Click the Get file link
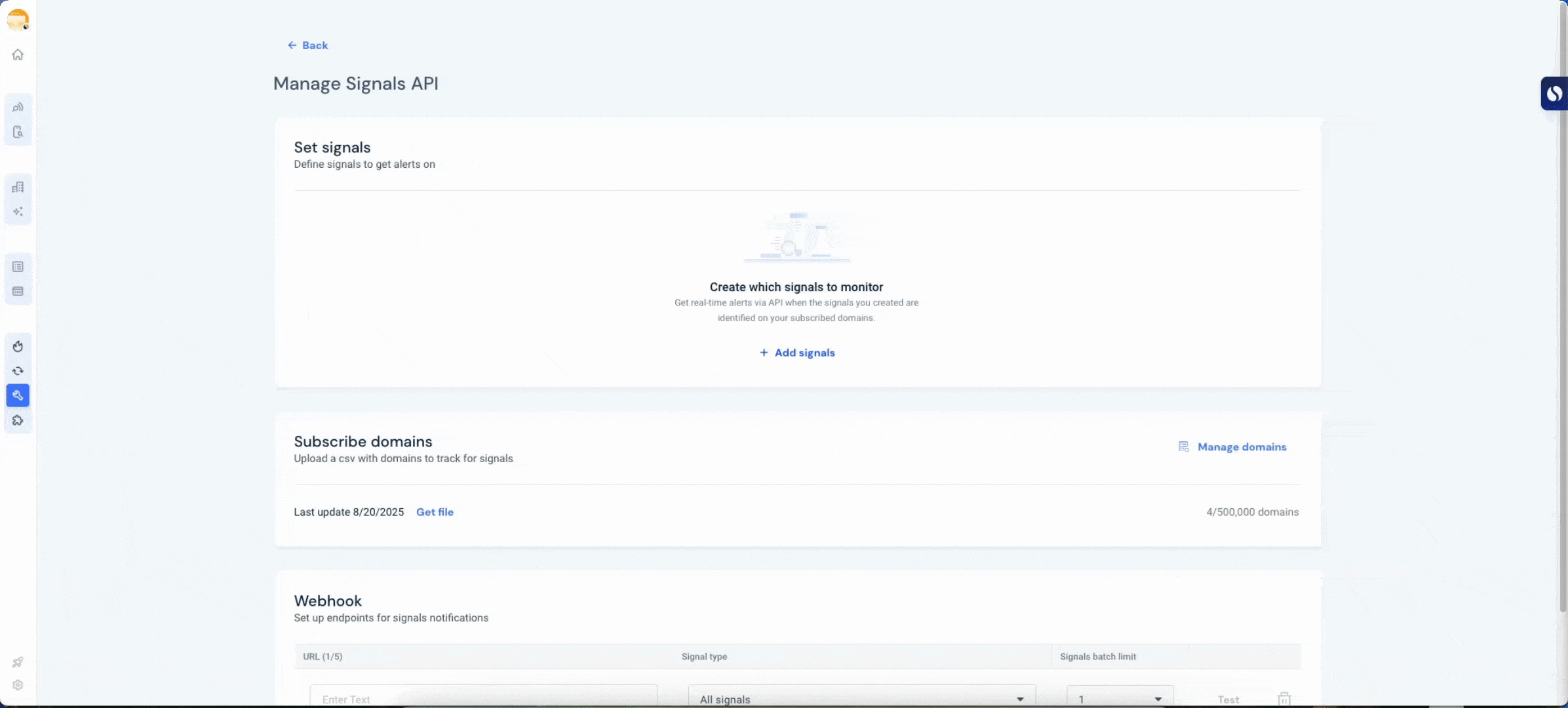Screen dimensions: 1568x708 point(435,512)
